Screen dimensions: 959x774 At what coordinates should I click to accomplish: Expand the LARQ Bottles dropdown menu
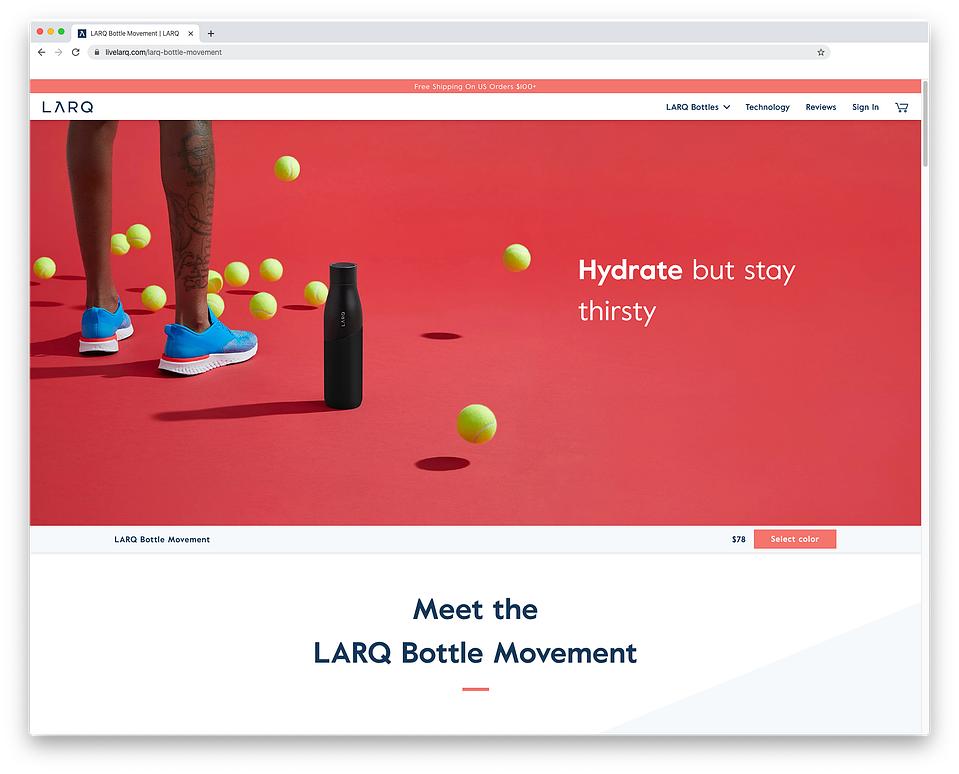(x=698, y=107)
